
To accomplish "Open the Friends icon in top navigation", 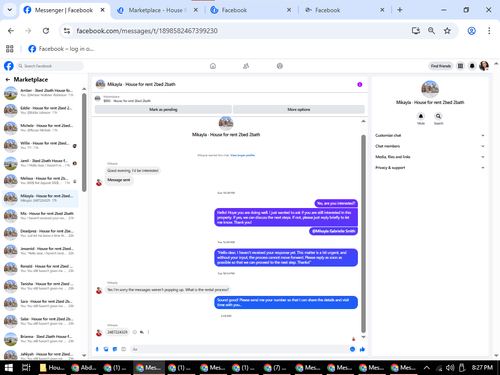I will pos(246,66).
